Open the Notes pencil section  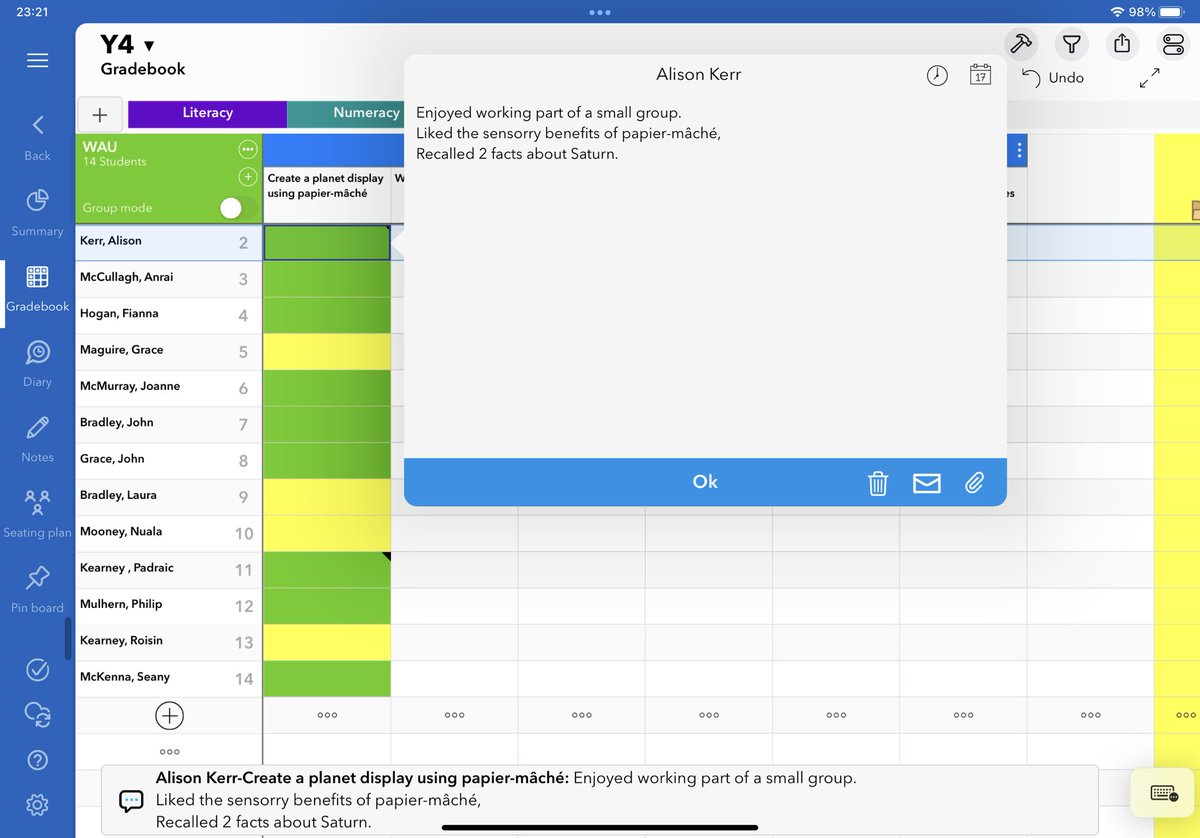coord(37,440)
